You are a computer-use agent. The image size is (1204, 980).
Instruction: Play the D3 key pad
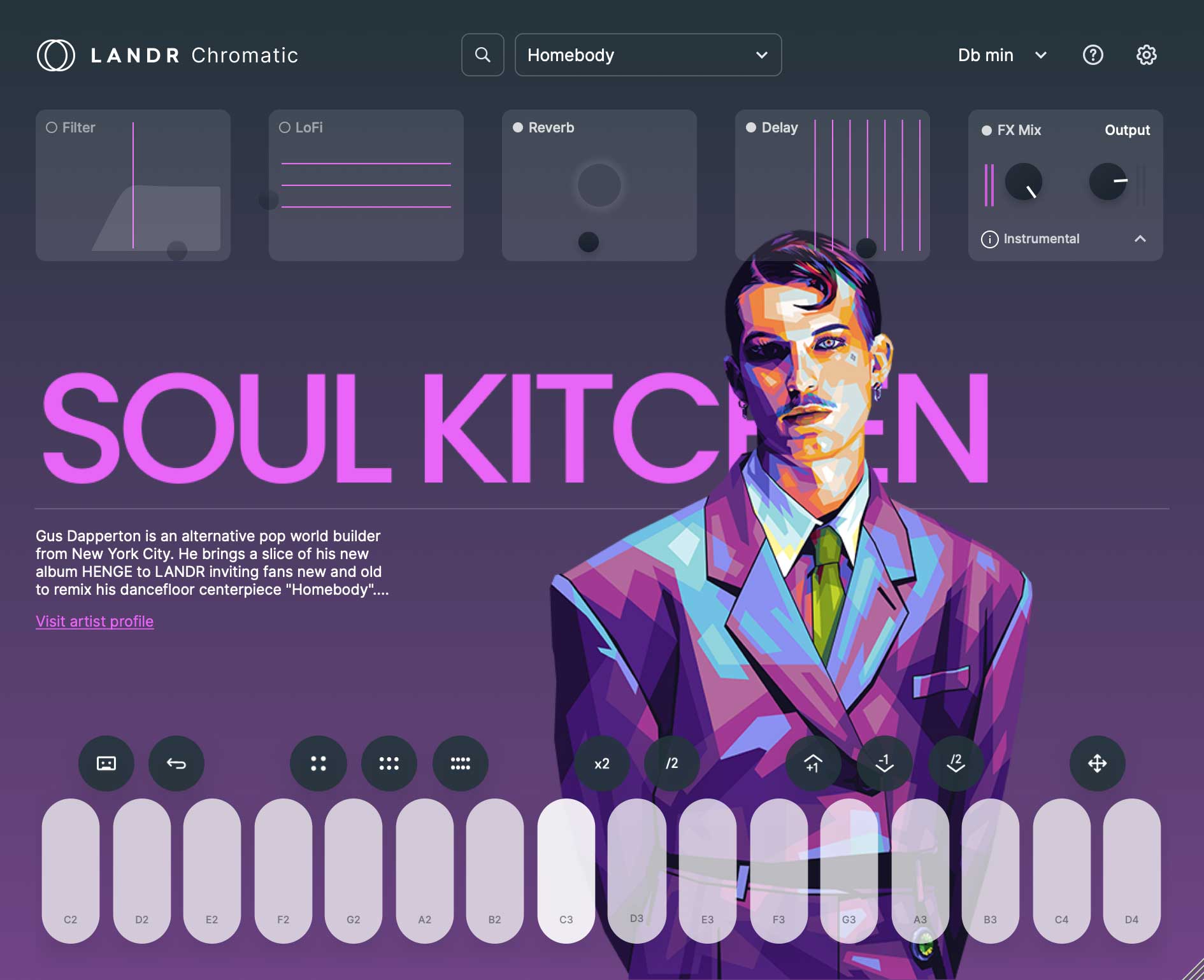pyautogui.click(x=636, y=871)
